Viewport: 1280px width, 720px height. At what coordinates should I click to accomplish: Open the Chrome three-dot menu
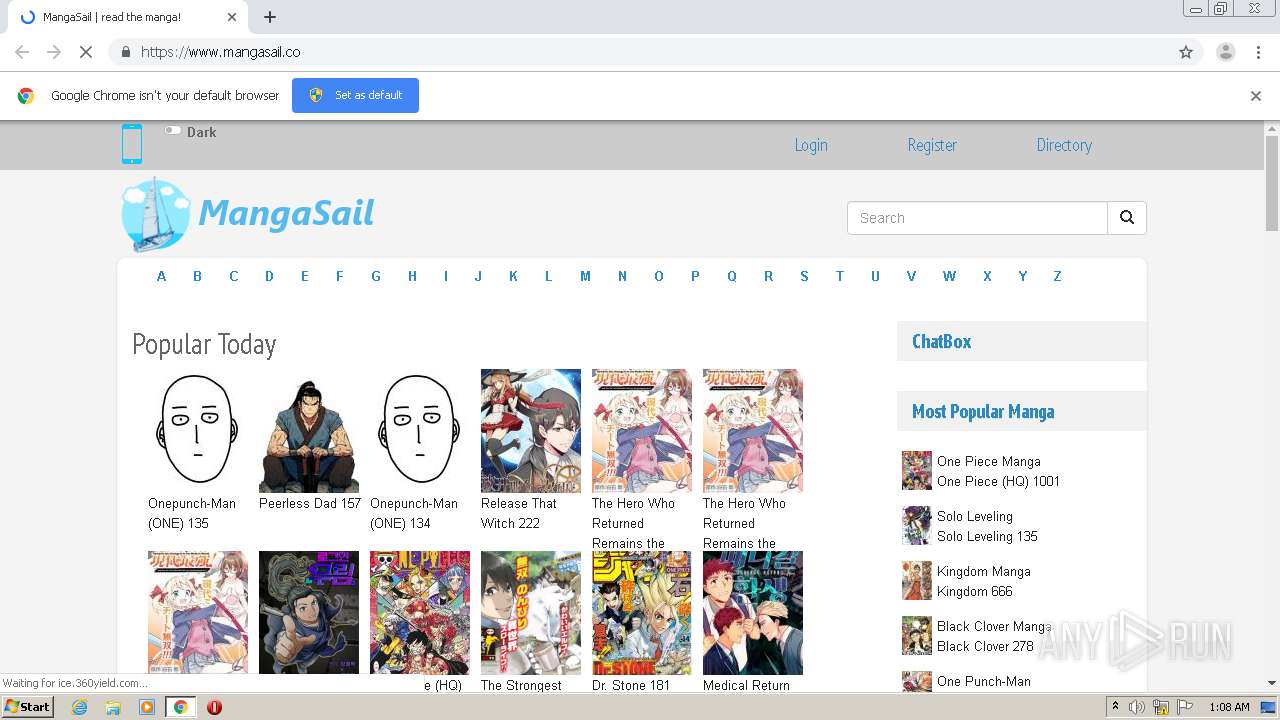pos(1258,52)
